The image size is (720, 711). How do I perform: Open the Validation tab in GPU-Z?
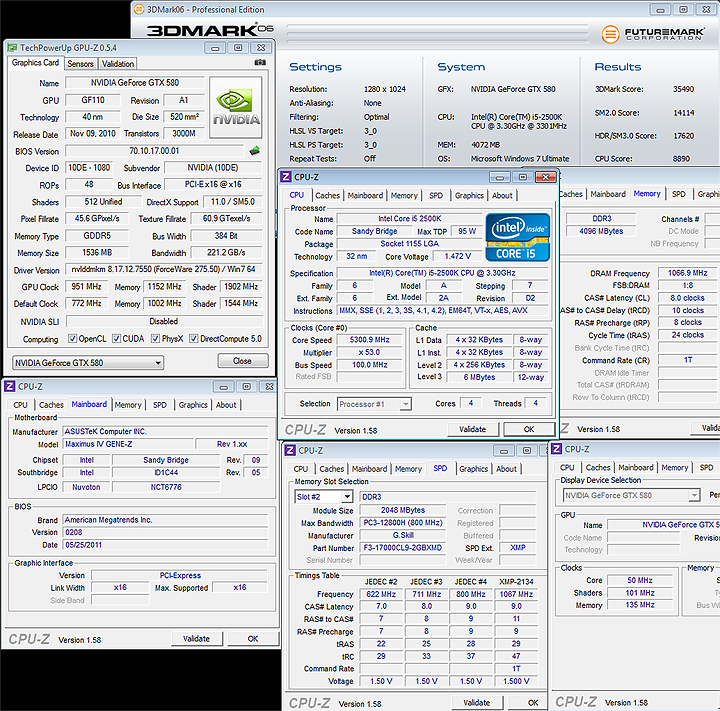point(118,64)
